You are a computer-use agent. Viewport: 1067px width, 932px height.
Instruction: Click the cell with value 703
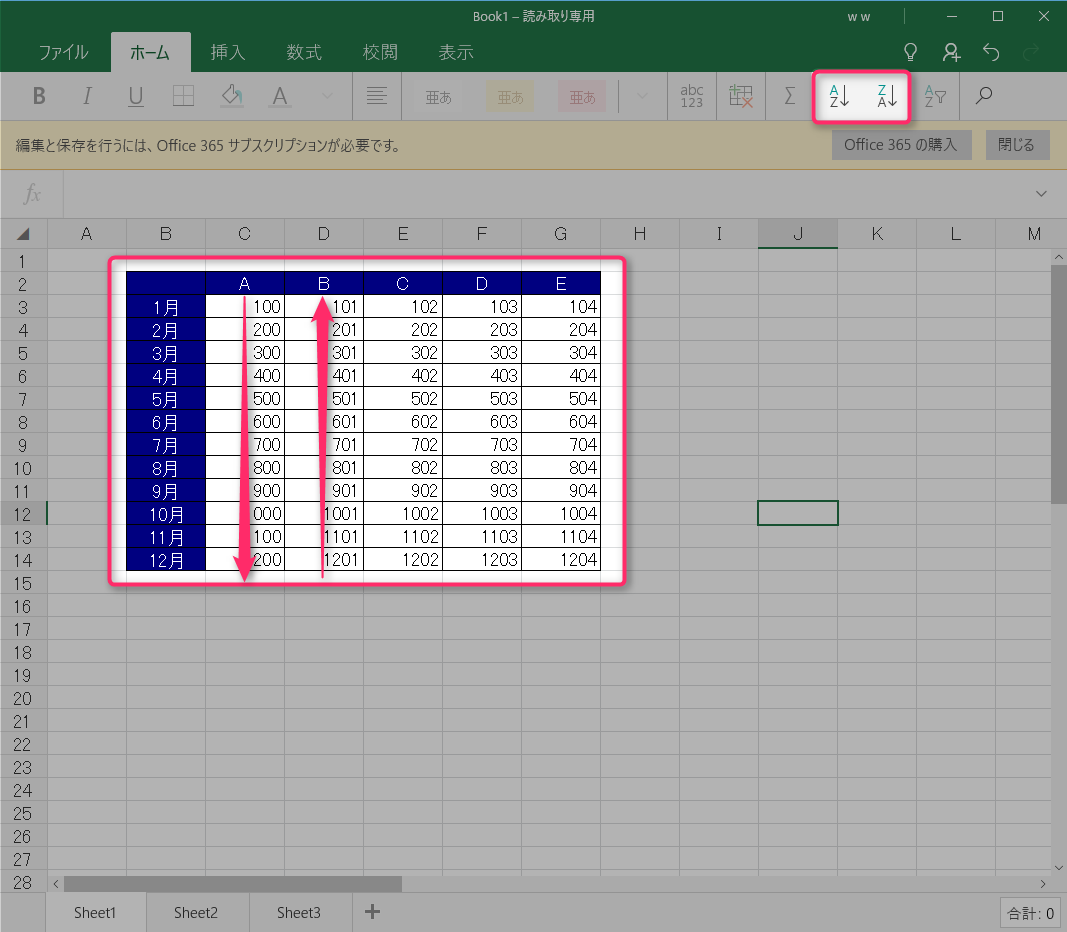click(482, 445)
